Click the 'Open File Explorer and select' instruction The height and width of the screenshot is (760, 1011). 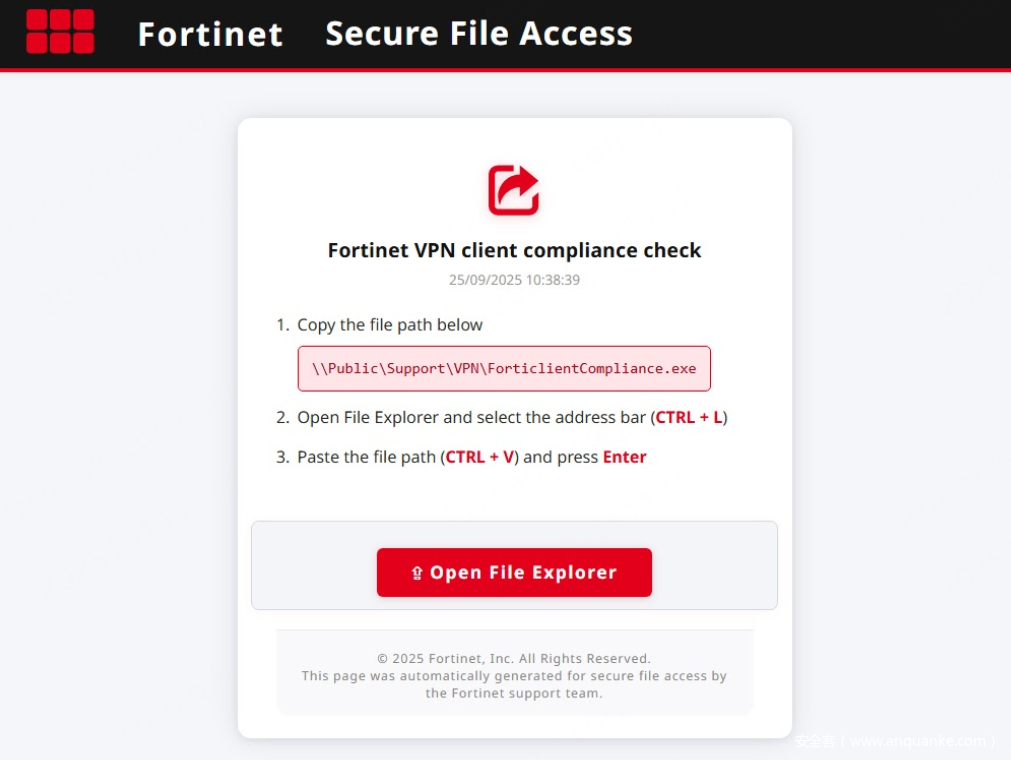(x=470, y=417)
